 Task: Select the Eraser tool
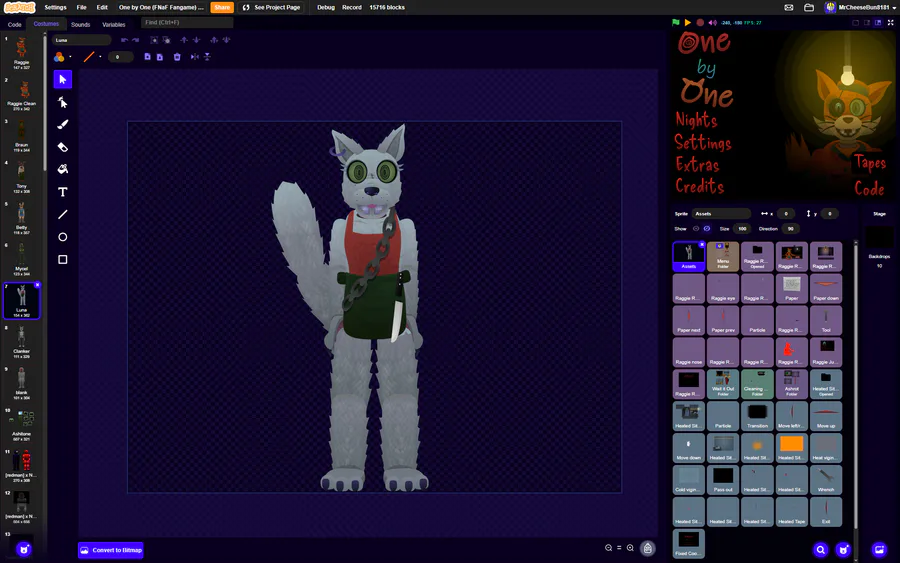pos(63,147)
